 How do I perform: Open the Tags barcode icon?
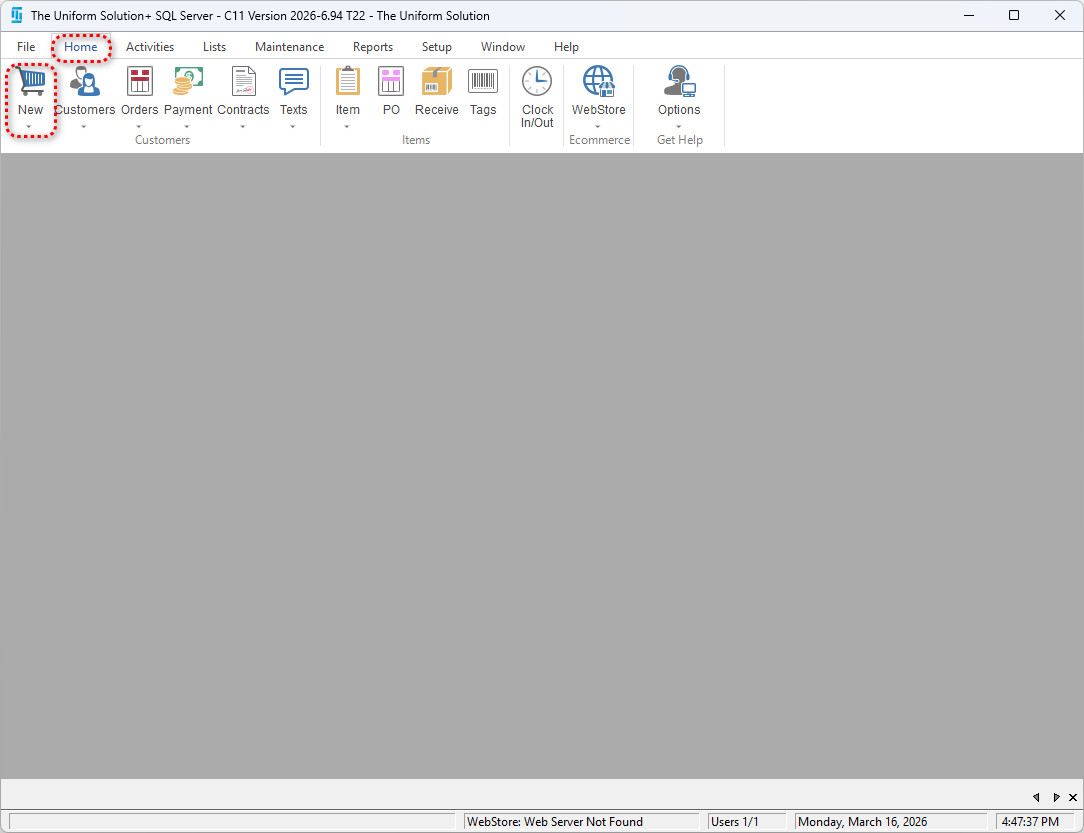click(483, 82)
